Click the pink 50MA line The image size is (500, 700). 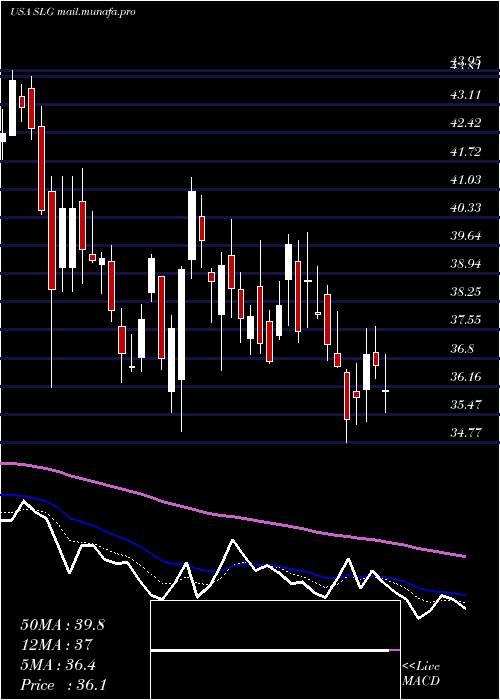coord(232,516)
